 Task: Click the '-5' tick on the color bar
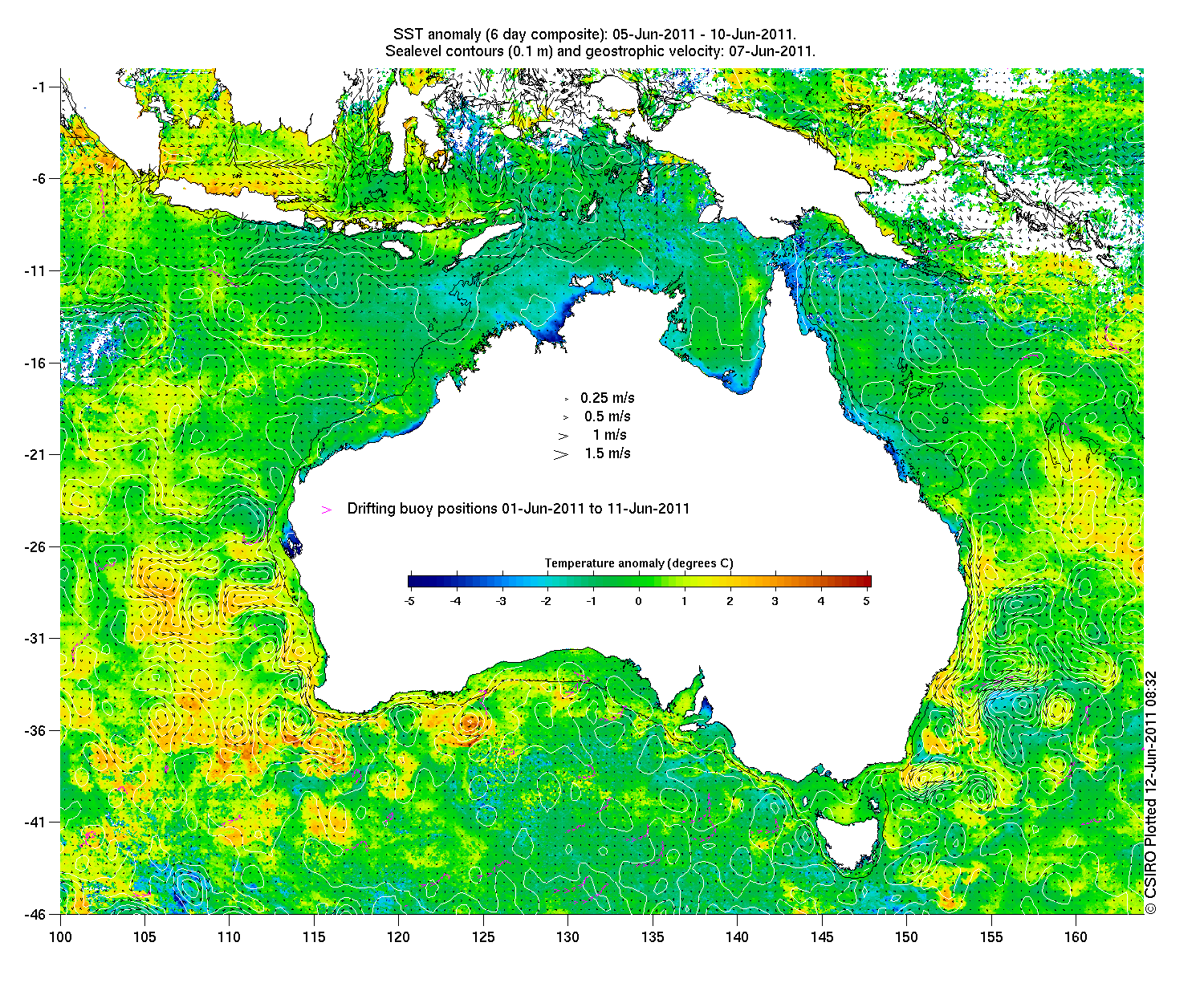tap(409, 600)
